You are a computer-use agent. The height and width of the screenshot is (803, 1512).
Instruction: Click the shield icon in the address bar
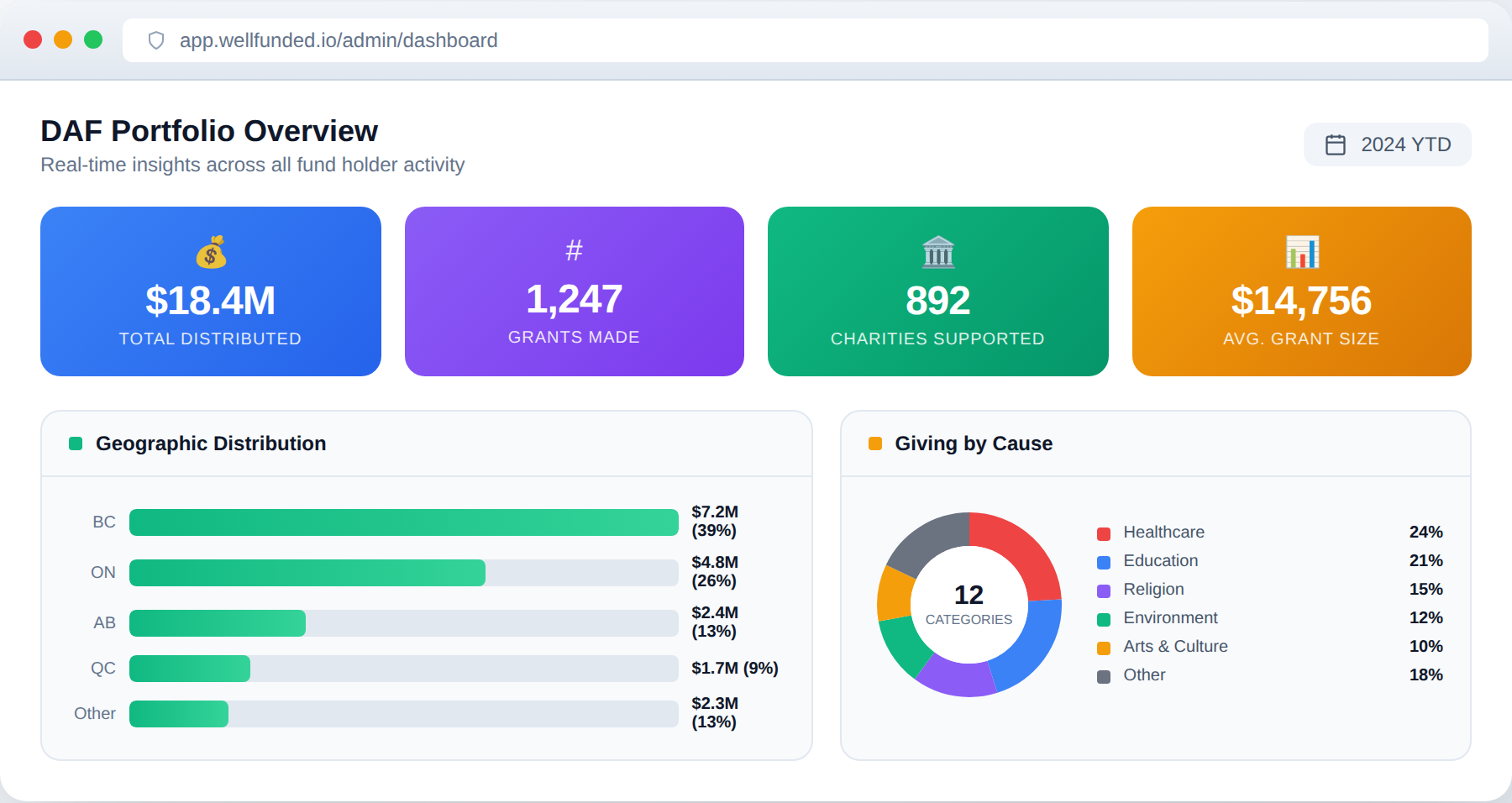[156, 40]
